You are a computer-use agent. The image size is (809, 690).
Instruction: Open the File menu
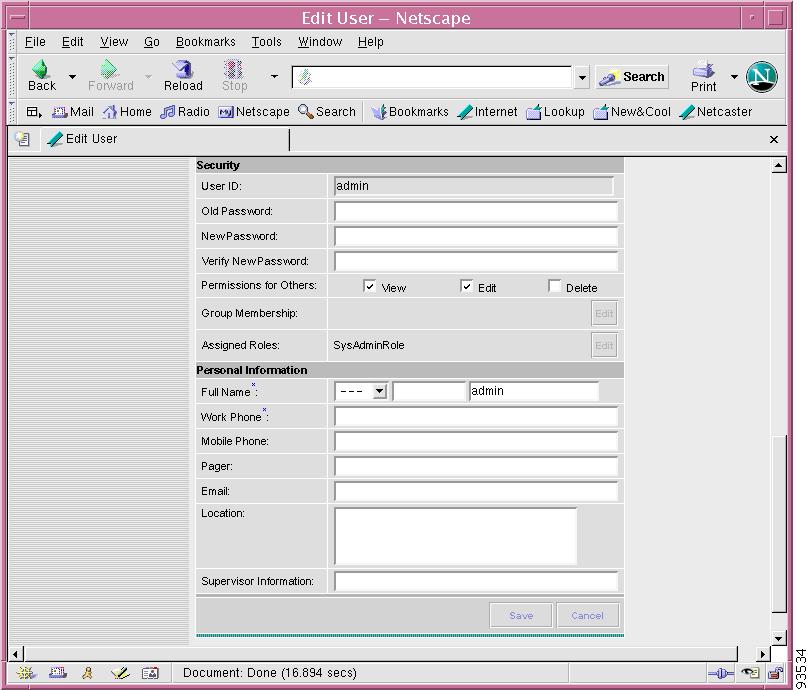(35, 42)
